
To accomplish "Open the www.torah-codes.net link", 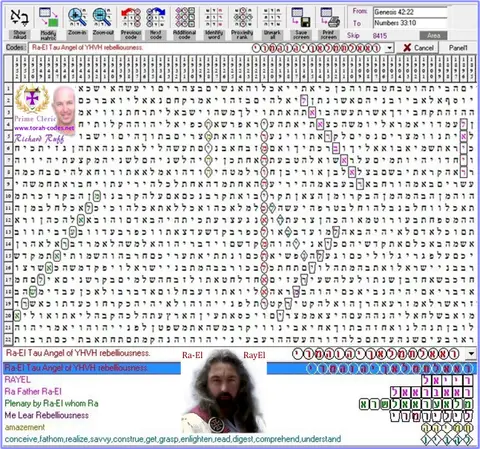I will click(x=44, y=128).
